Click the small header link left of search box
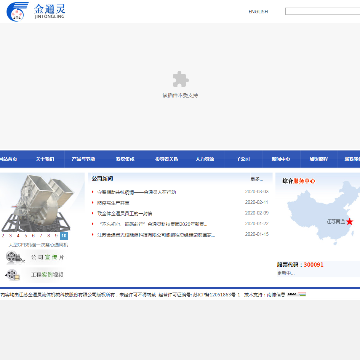Screen dimensions: 360x360 tap(258, 12)
